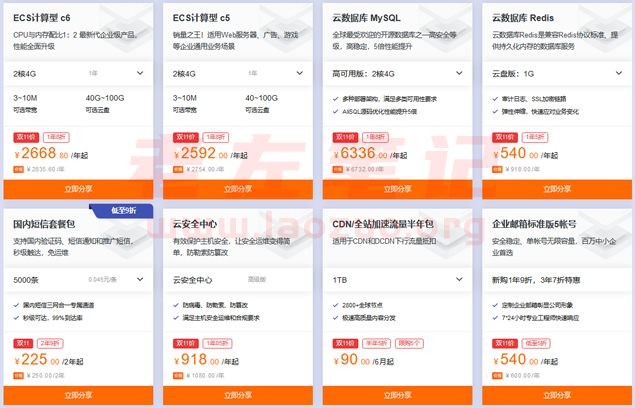The image size is (635, 408).
Task: Click the checkmark beside 秒级可达，99%到达率
Action: pos(16,318)
